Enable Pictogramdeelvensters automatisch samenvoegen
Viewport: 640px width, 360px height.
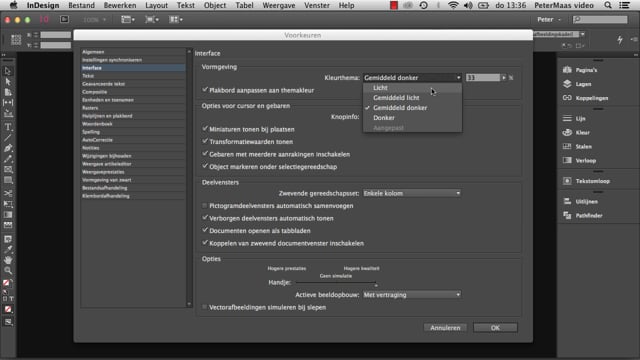point(205,206)
